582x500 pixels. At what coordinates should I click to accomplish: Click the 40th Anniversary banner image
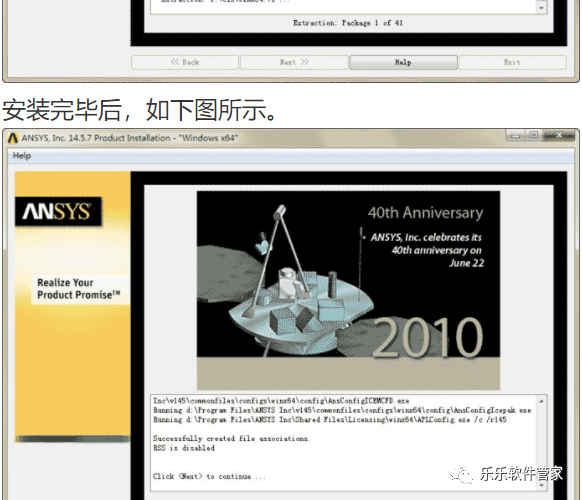pyautogui.click(x=348, y=290)
